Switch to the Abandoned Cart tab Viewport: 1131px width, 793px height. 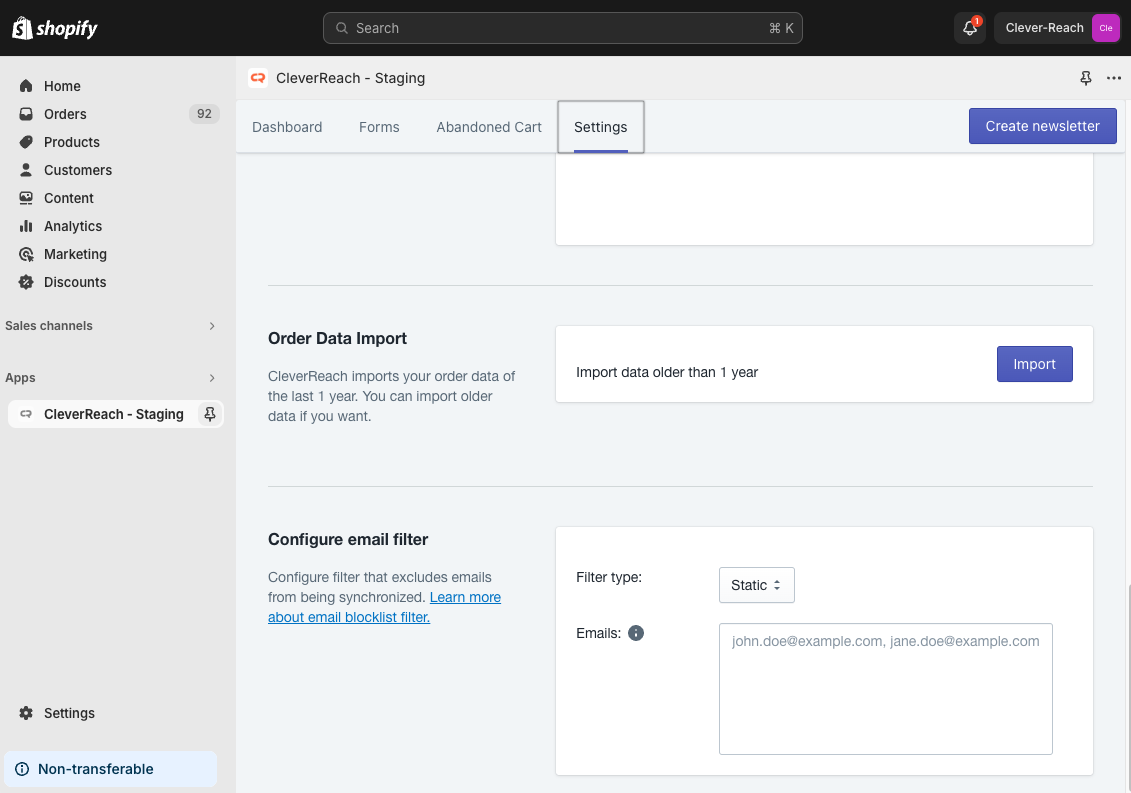489,127
